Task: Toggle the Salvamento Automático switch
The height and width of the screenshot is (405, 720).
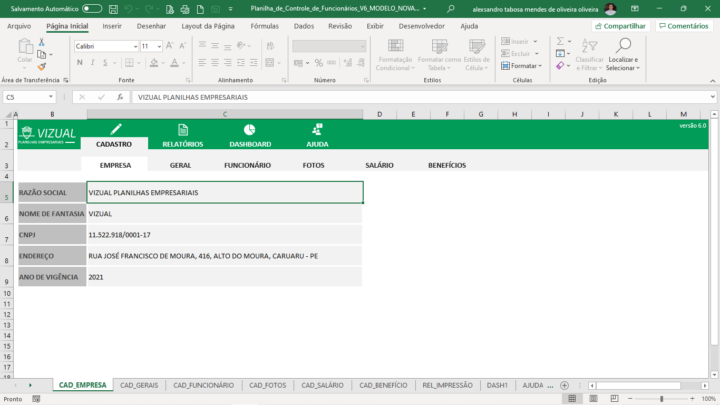Action: point(92,8)
